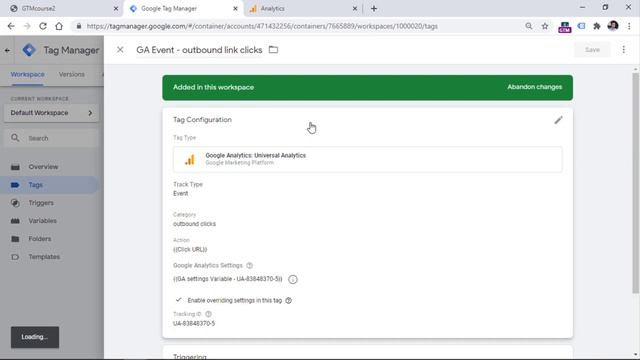
Task: Click the {{Click URL}} action value
Action: (190, 249)
